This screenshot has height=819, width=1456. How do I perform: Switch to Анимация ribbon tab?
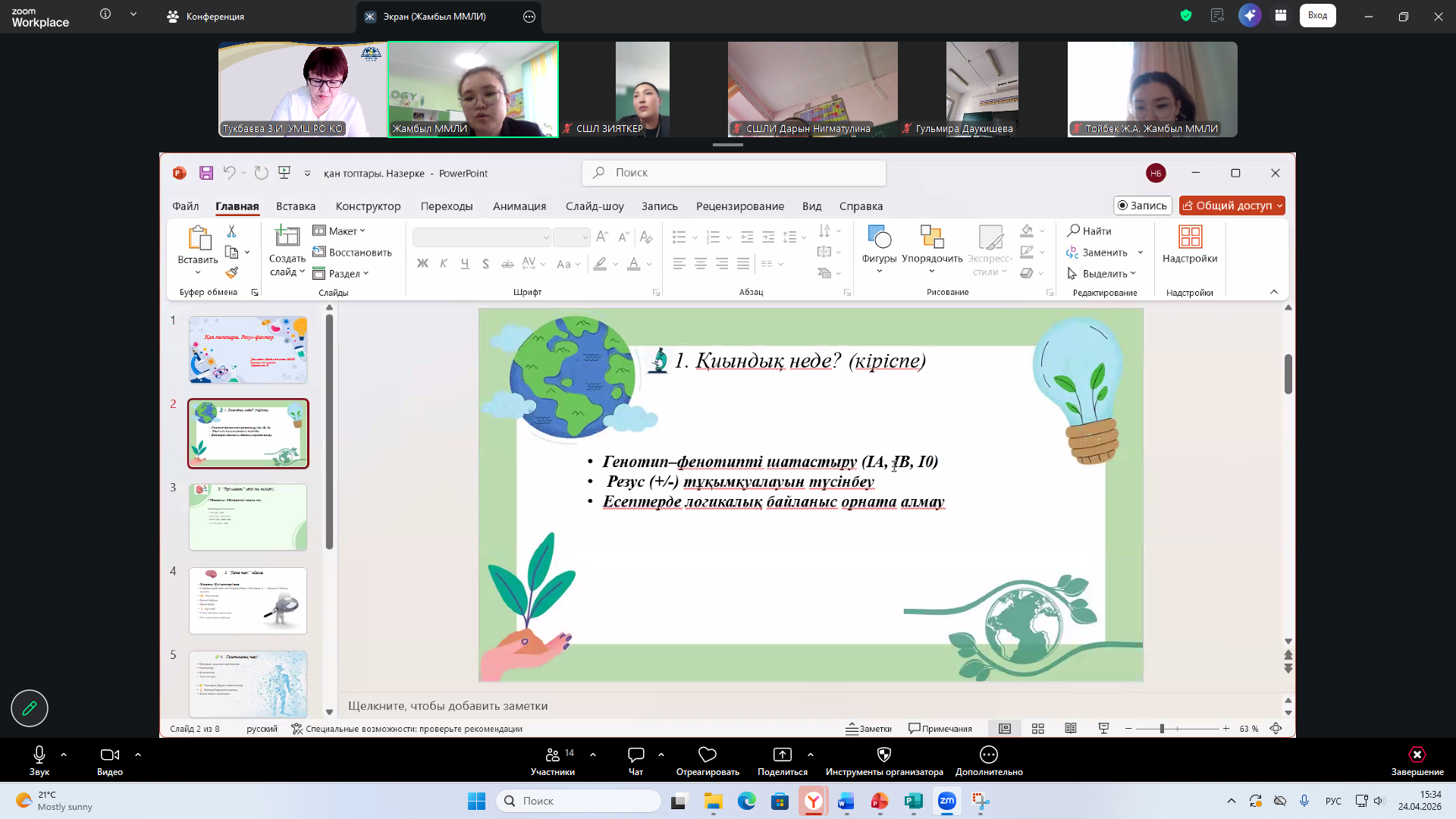(x=519, y=206)
